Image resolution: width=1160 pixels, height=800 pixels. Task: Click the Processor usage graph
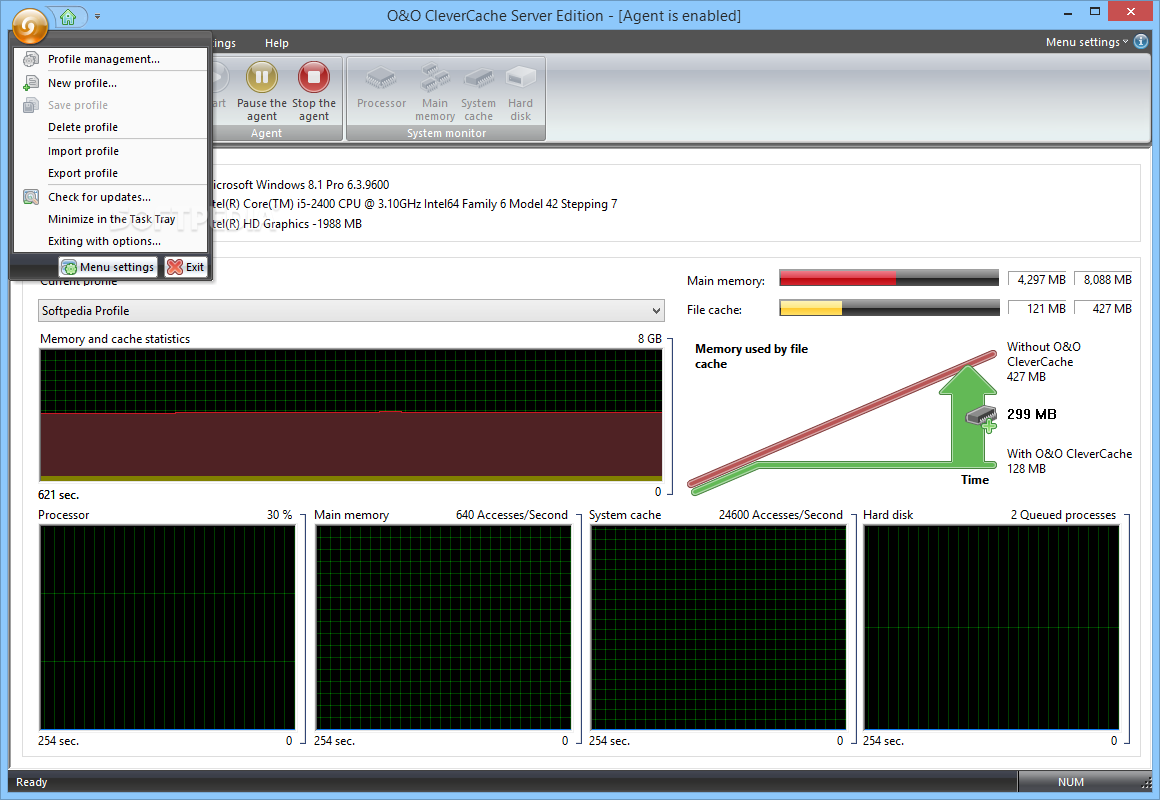coord(167,628)
